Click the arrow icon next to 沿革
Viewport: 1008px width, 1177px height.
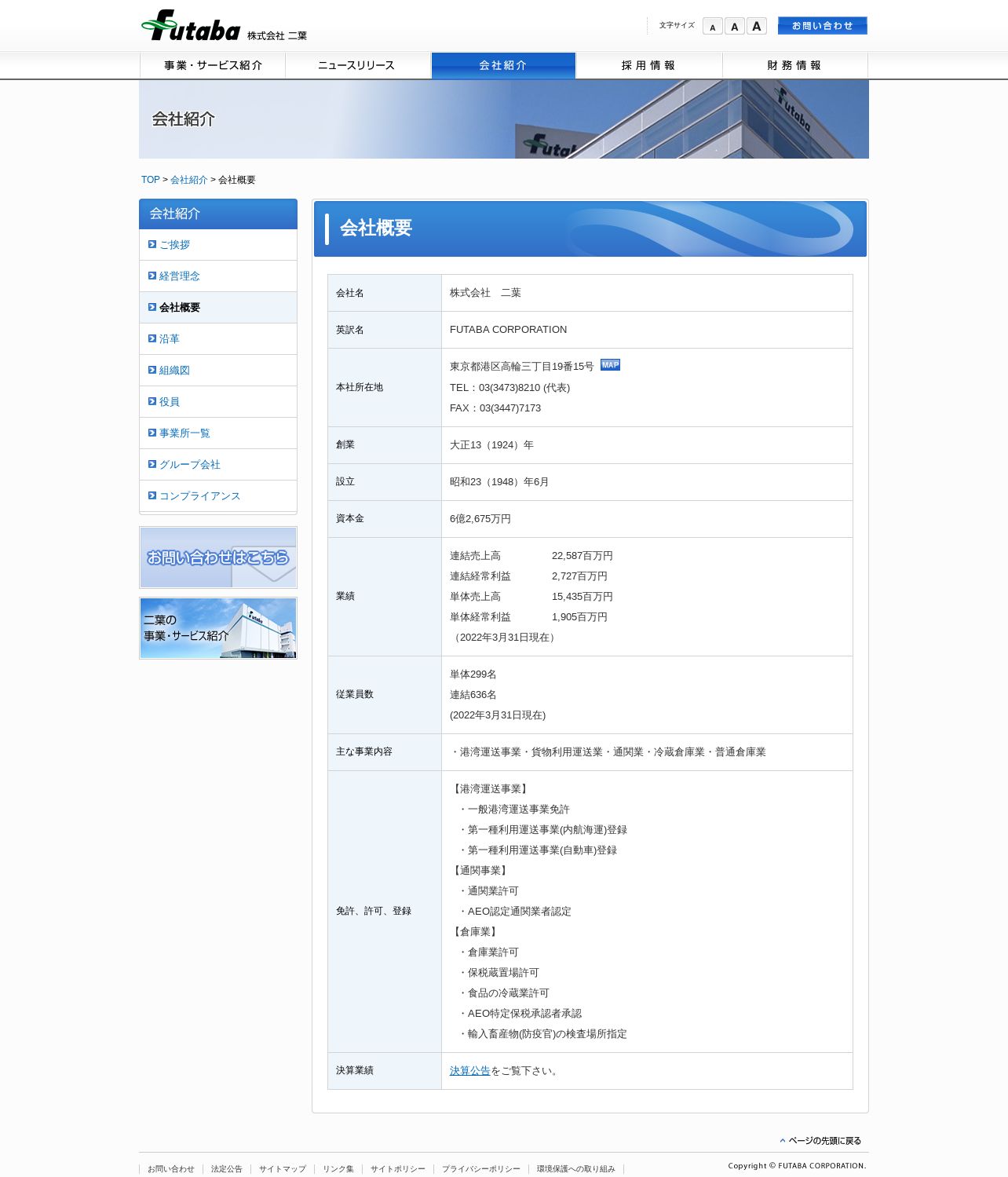152,338
